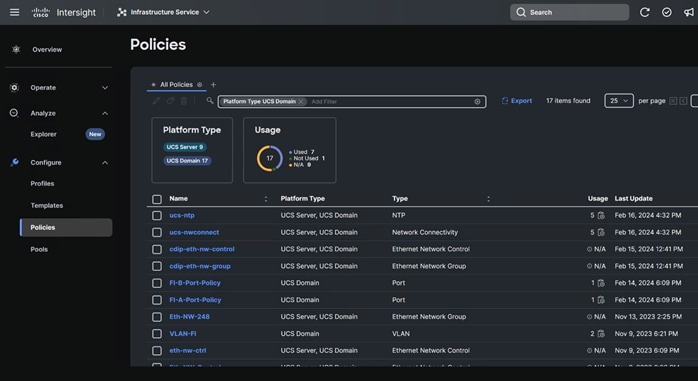Screen dimensions: 698x381
Task: Collapse the Configure section chevron
Action: [105, 163]
